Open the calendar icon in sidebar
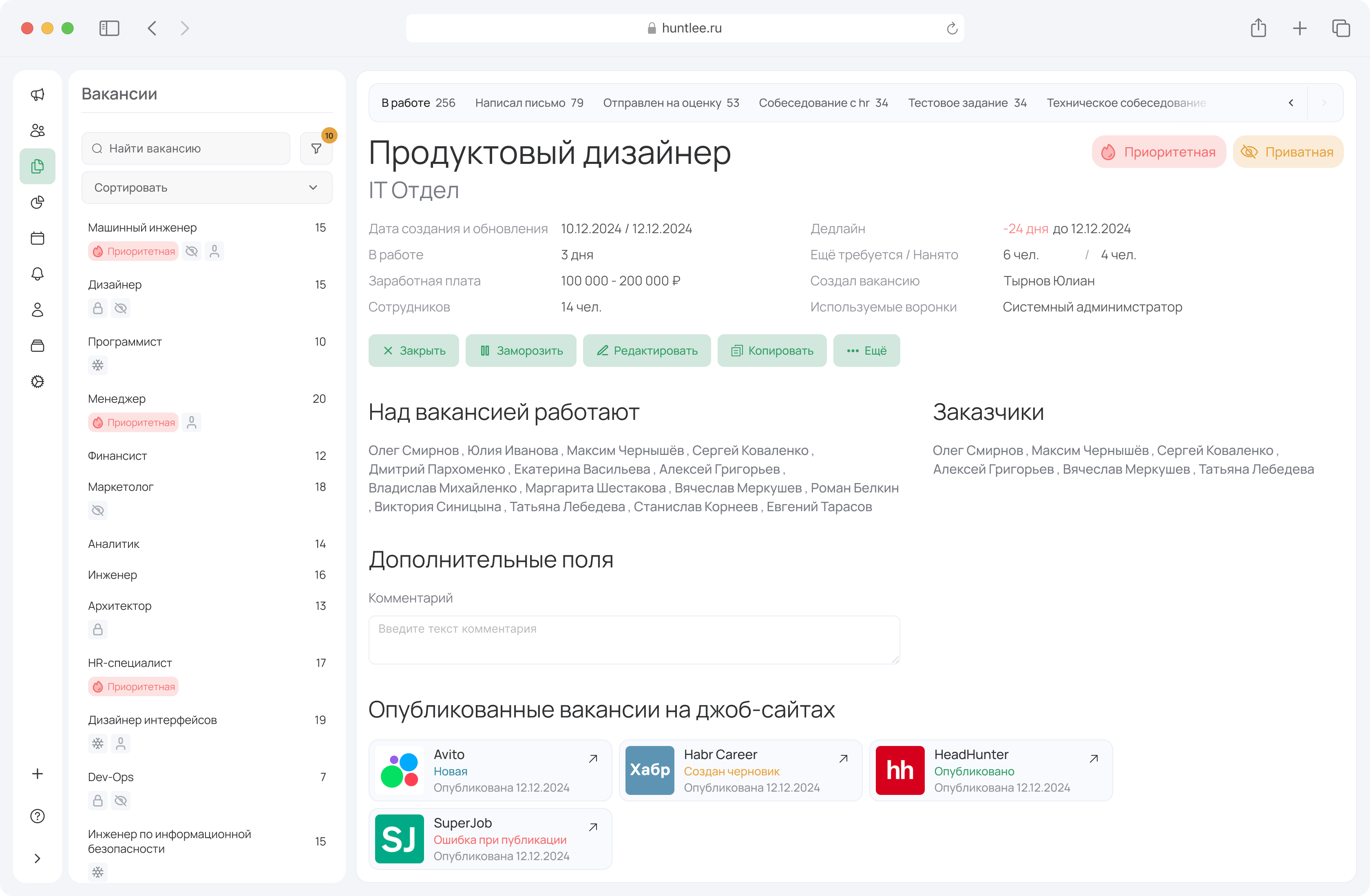Screen dimensions: 1370x896 [38, 238]
